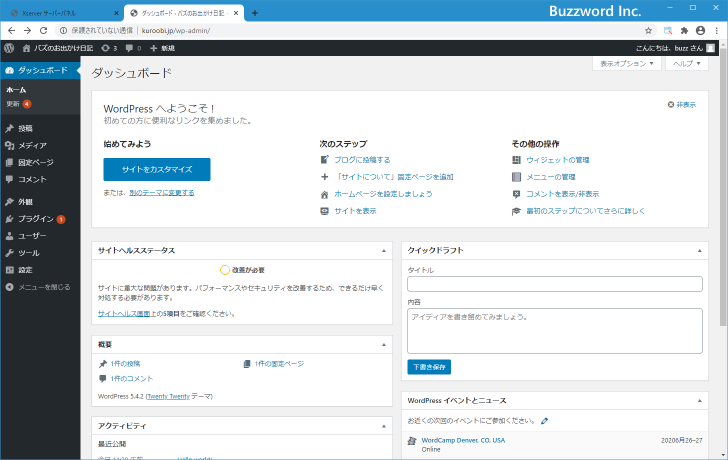Collapse the sidebar with メニューを閉じる
The height and width of the screenshot is (460, 728).
point(38,287)
